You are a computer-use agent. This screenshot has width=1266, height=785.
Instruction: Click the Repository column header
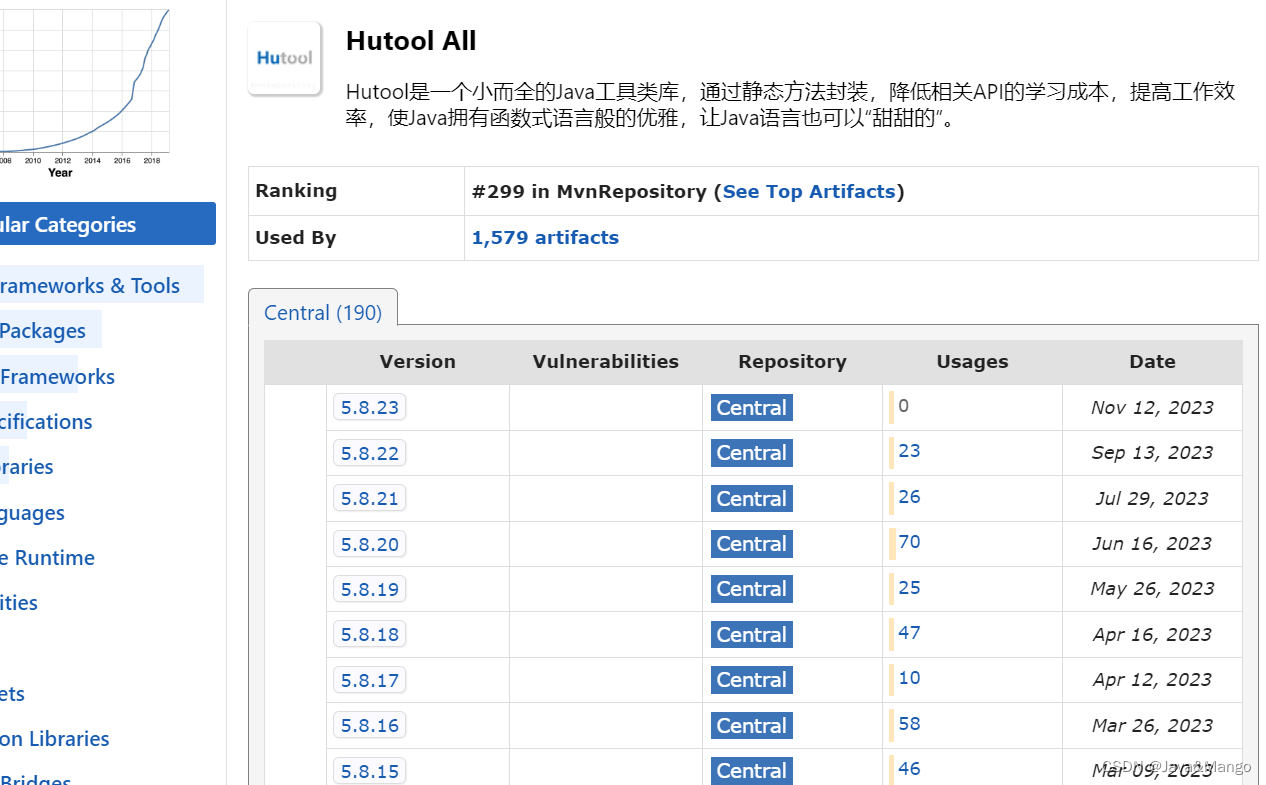[x=792, y=362]
